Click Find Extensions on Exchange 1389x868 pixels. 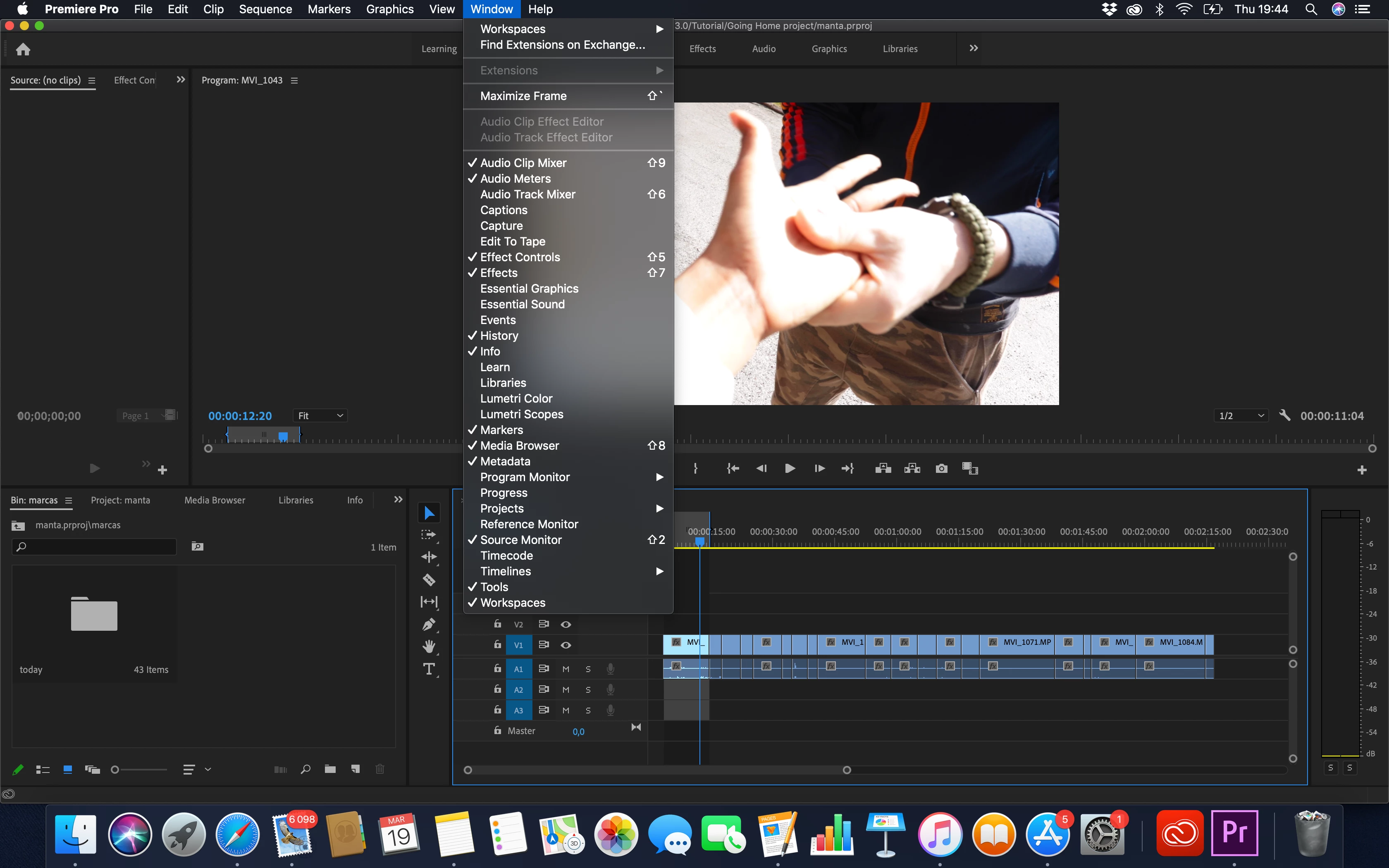point(563,45)
